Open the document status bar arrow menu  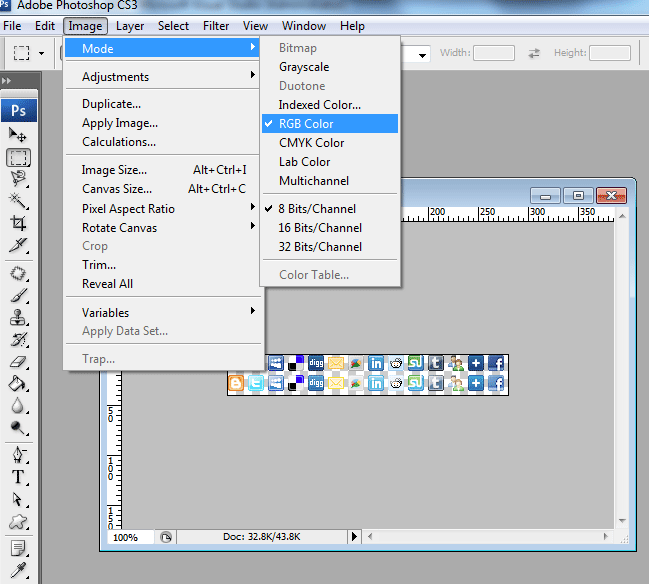tap(354, 537)
